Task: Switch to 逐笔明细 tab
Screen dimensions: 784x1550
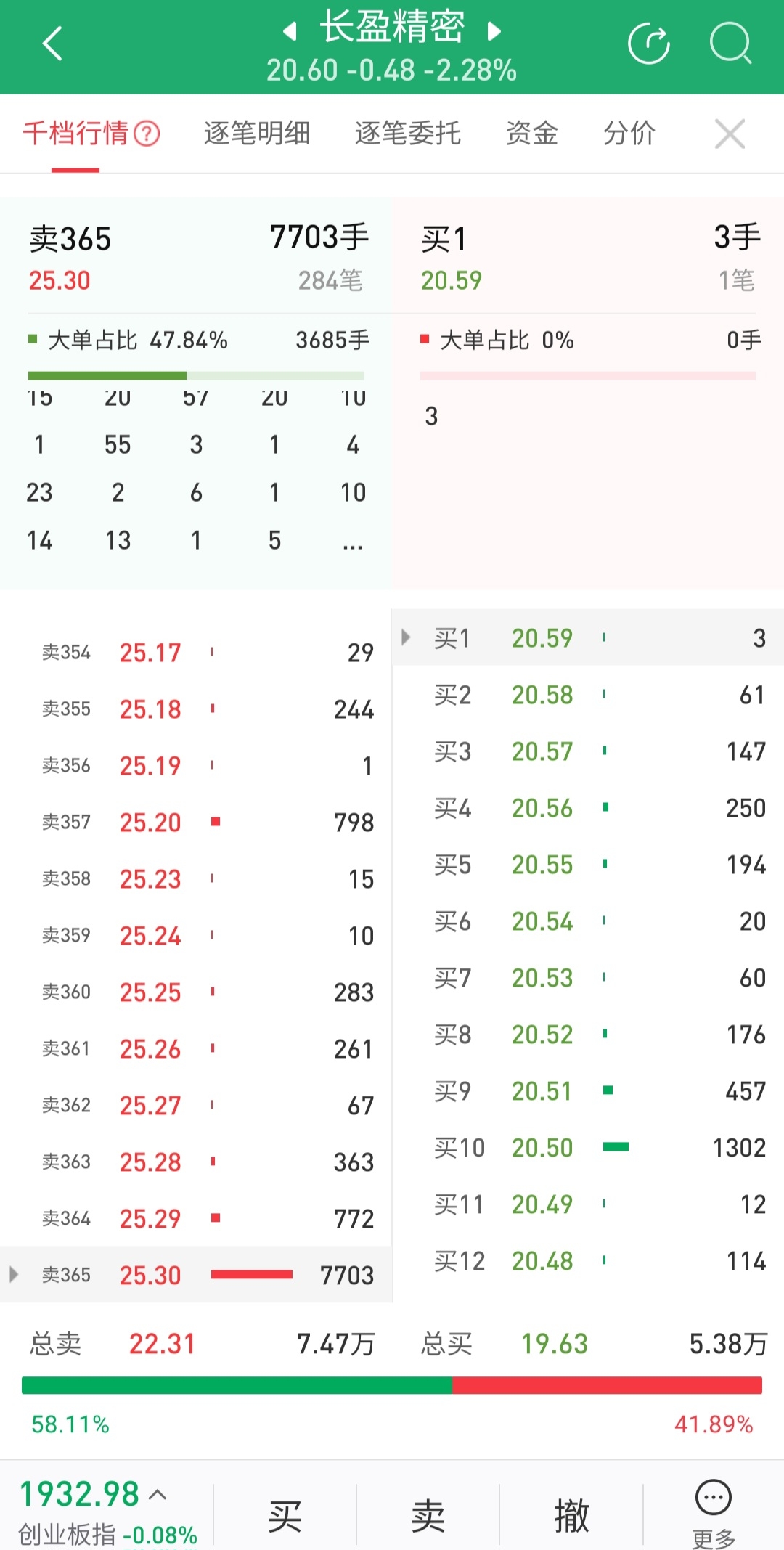Action: (x=257, y=134)
